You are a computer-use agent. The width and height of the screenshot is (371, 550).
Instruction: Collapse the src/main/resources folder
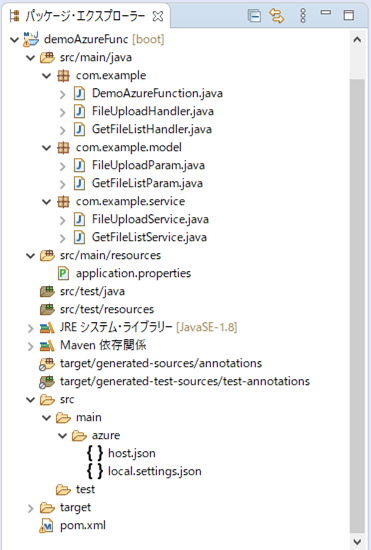click(31, 256)
